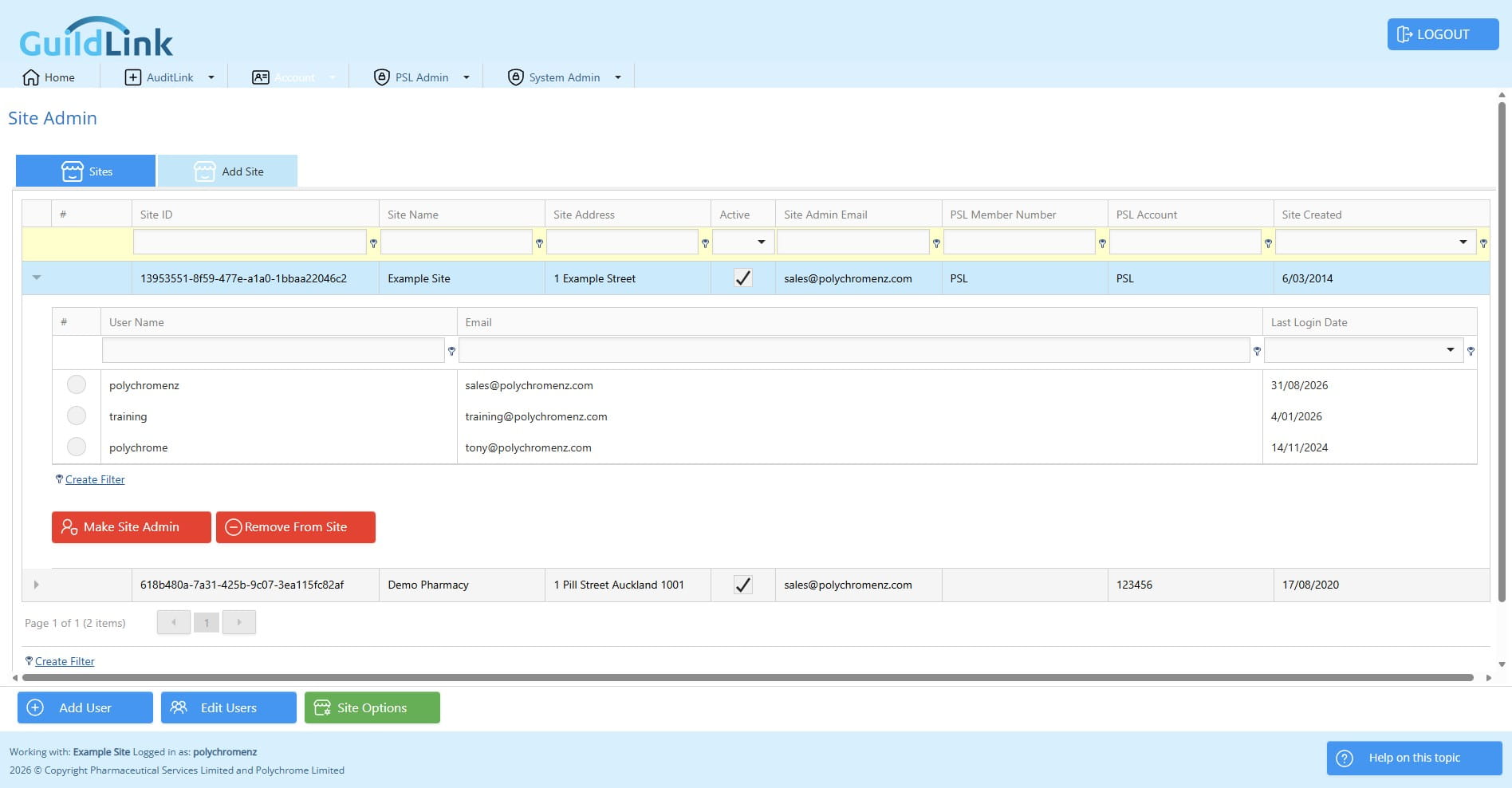Click the LOGOUT button
1512x788 pixels.
coord(1443,34)
